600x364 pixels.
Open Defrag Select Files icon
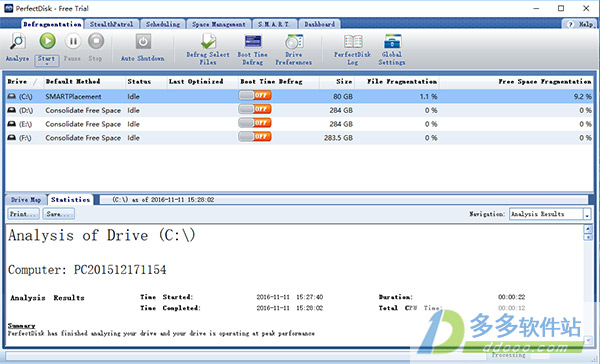click(208, 41)
